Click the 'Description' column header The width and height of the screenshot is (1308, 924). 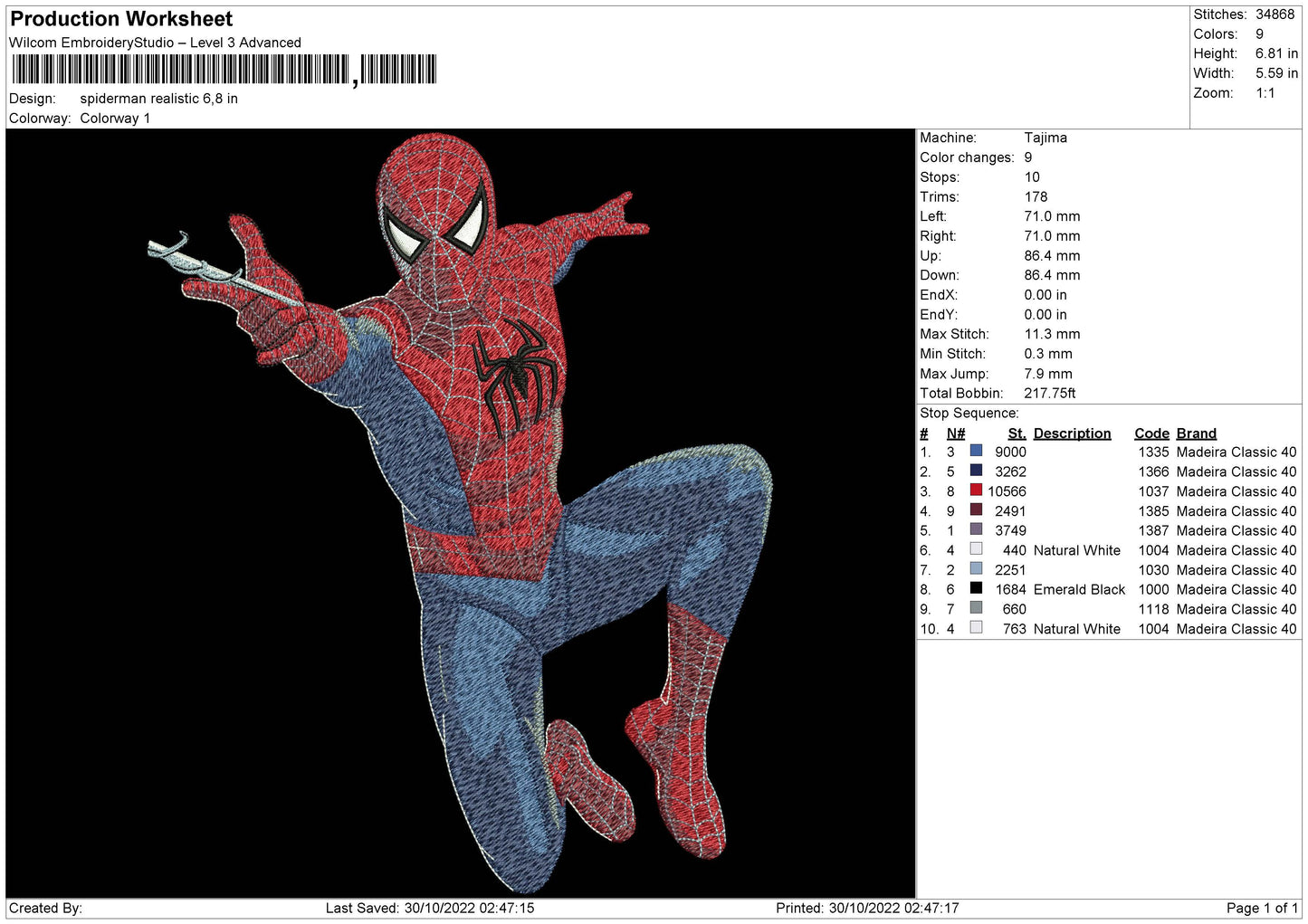tap(1072, 433)
